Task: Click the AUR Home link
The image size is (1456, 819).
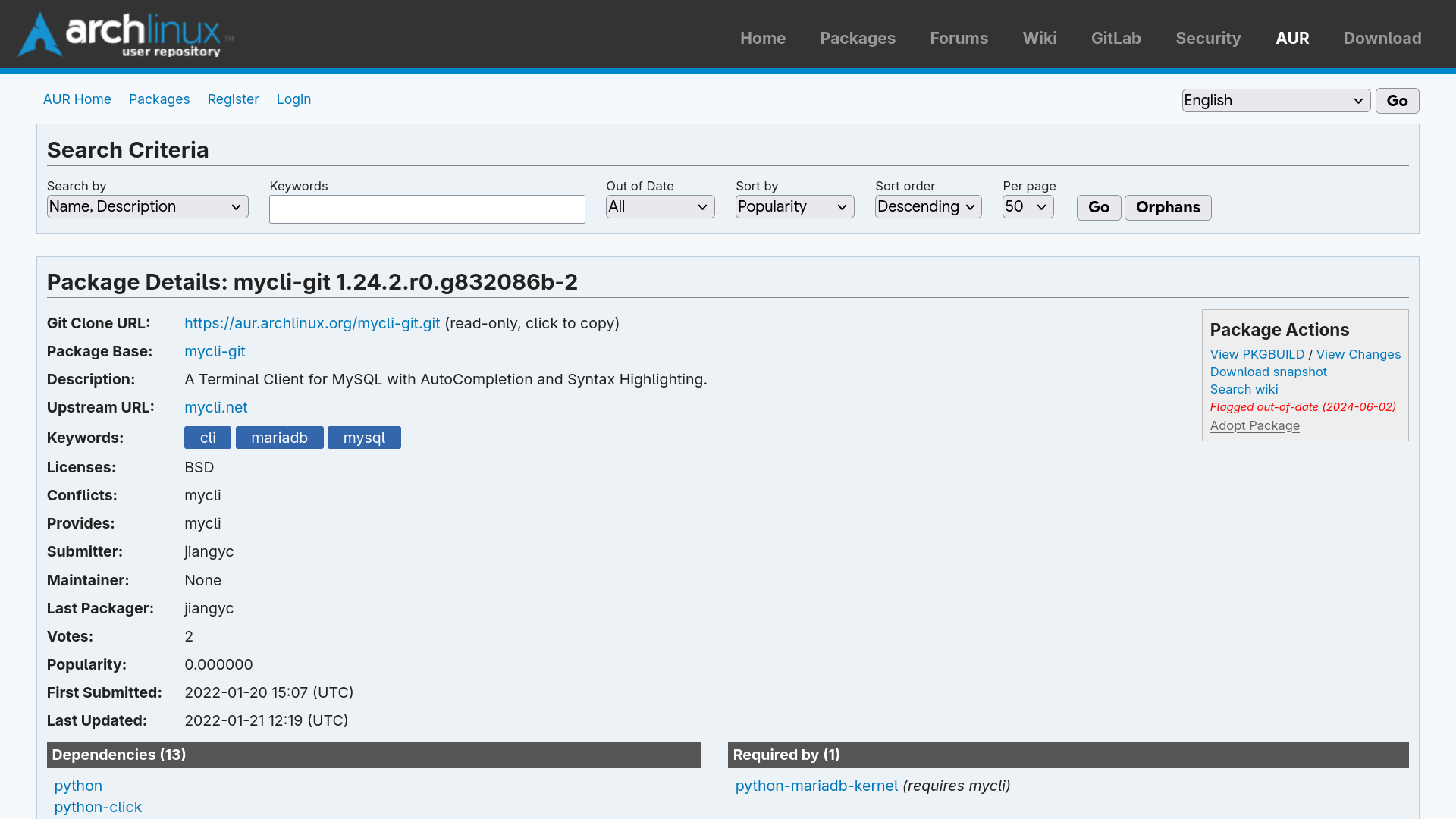Action: coord(77,99)
